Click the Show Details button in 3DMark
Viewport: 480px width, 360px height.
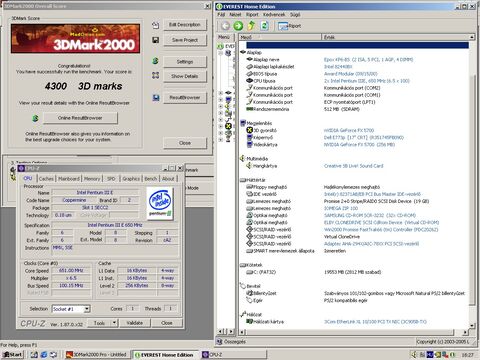[x=185, y=76]
